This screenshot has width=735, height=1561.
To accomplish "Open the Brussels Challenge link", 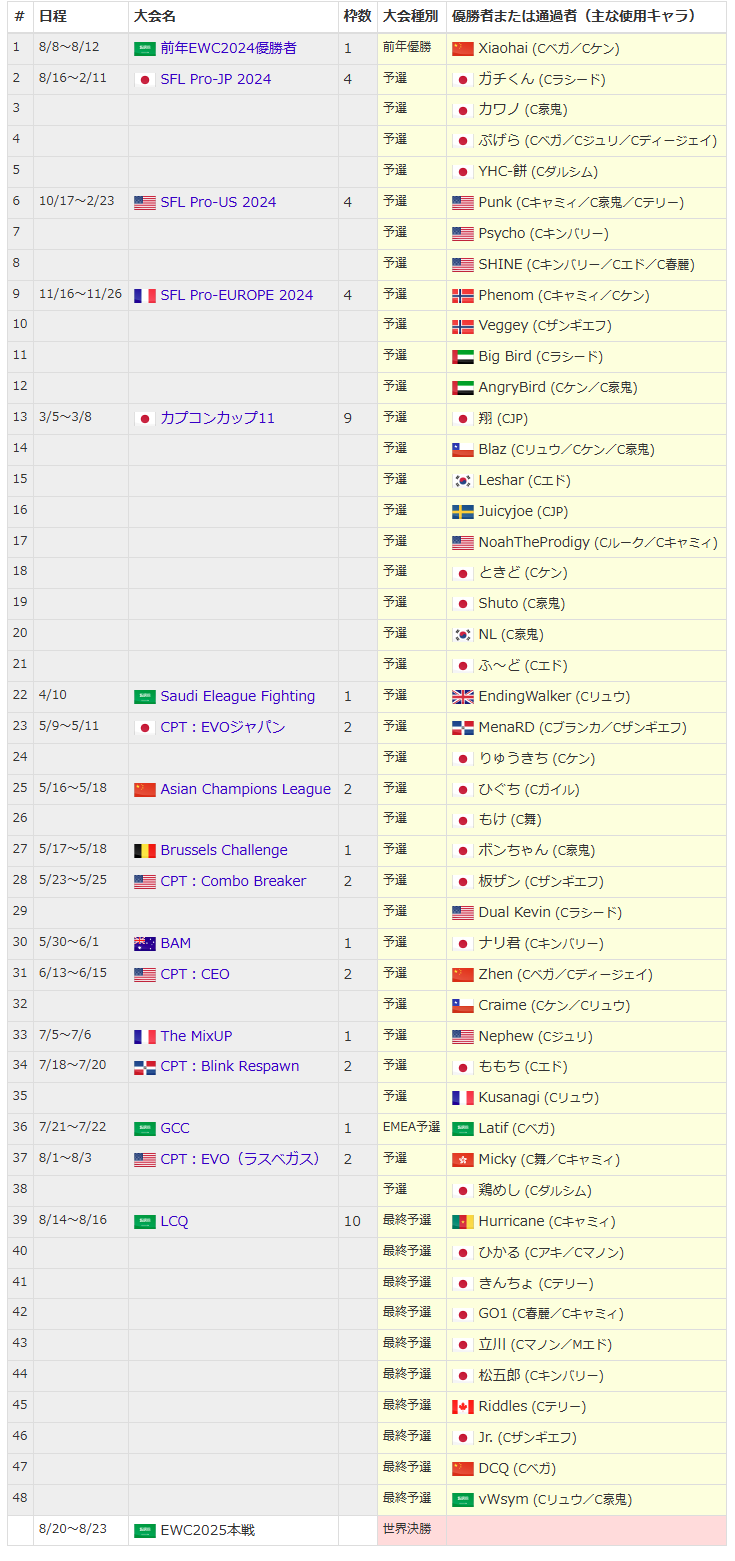I will [224, 850].
